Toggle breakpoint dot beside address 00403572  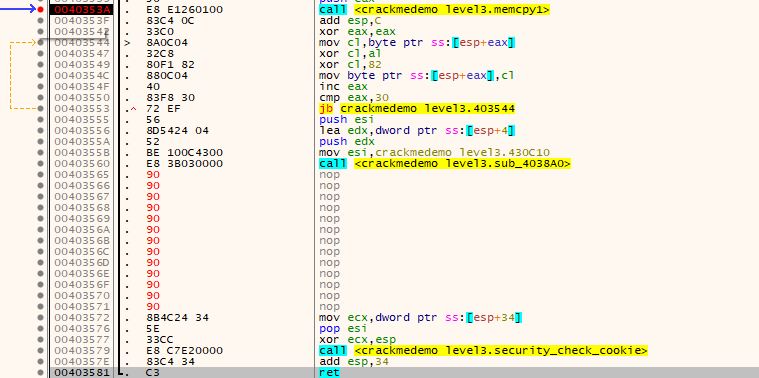(x=41, y=318)
